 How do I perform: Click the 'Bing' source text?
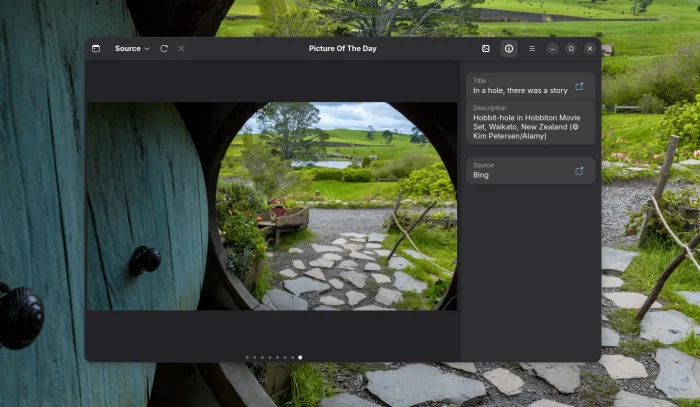pyautogui.click(x=481, y=175)
